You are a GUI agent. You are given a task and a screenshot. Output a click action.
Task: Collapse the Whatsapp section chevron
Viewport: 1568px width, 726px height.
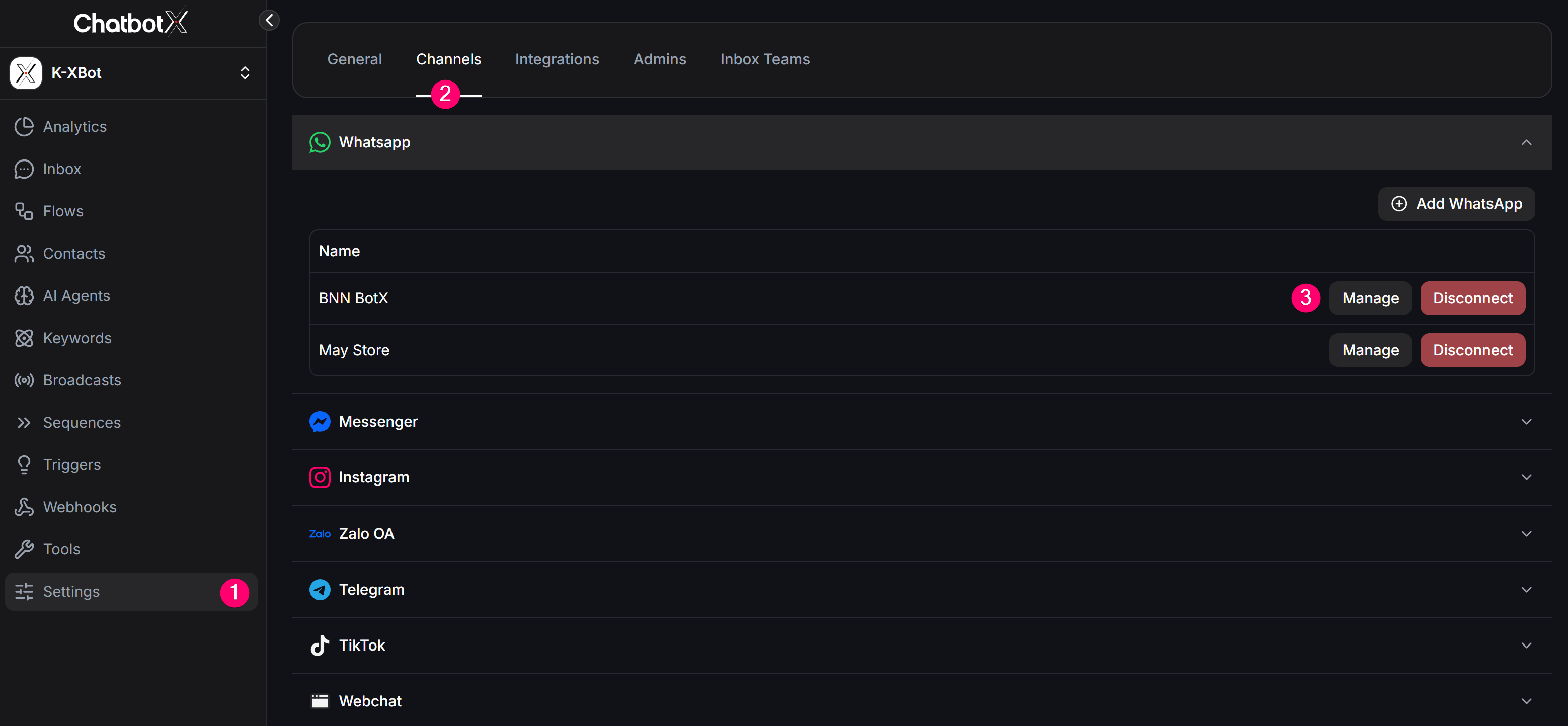1526,142
